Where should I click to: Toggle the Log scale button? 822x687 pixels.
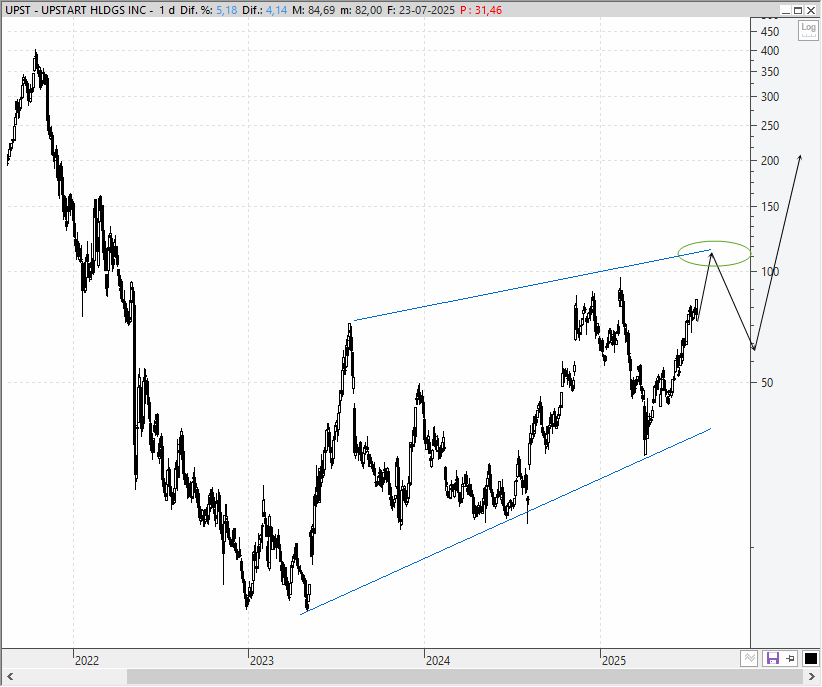(808, 30)
